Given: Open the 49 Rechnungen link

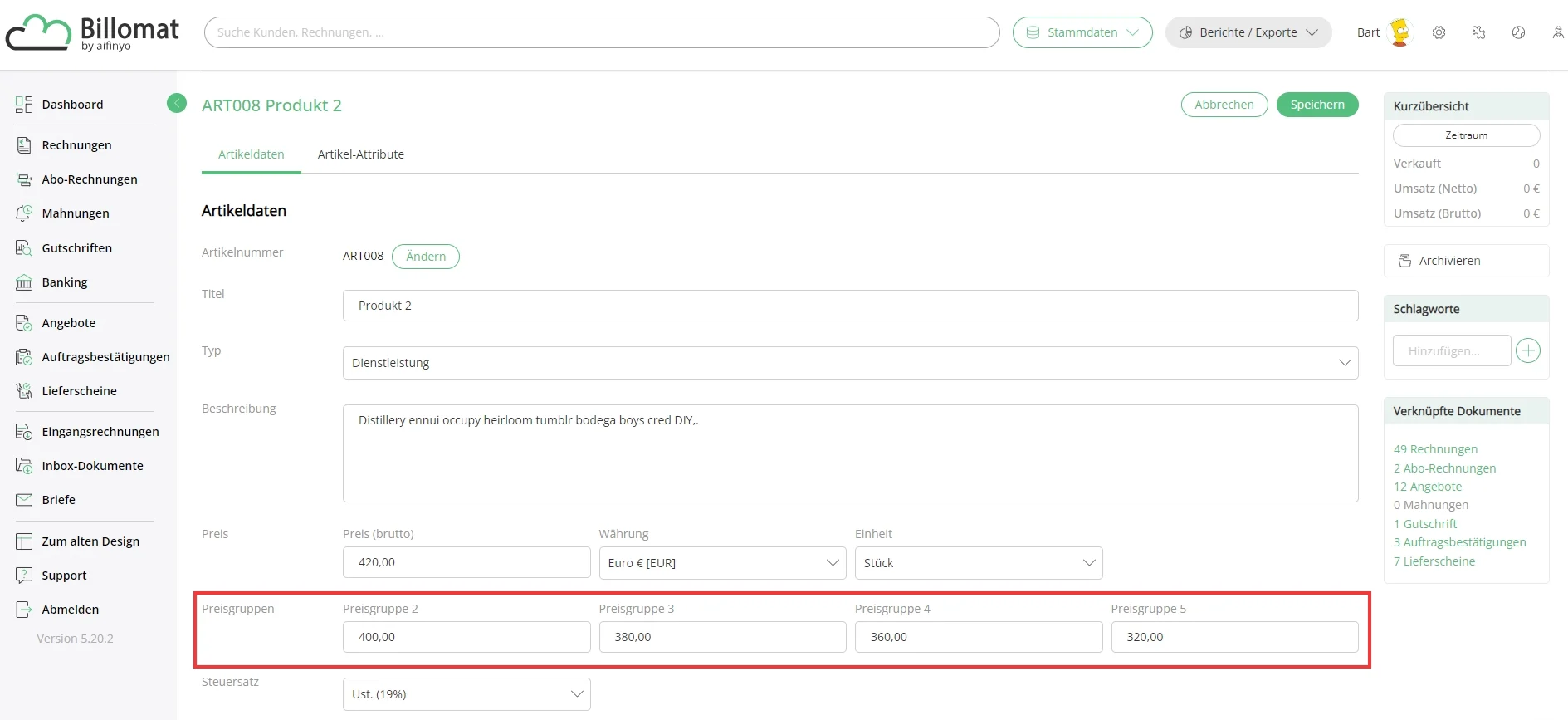Looking at the screenshot, I should pyautogui.click(x=1435, y=449).
